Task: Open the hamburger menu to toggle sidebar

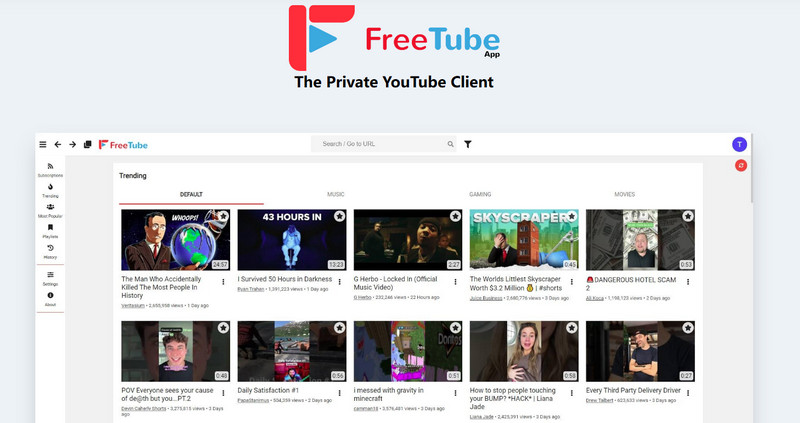Action: (x=43, y=144)
